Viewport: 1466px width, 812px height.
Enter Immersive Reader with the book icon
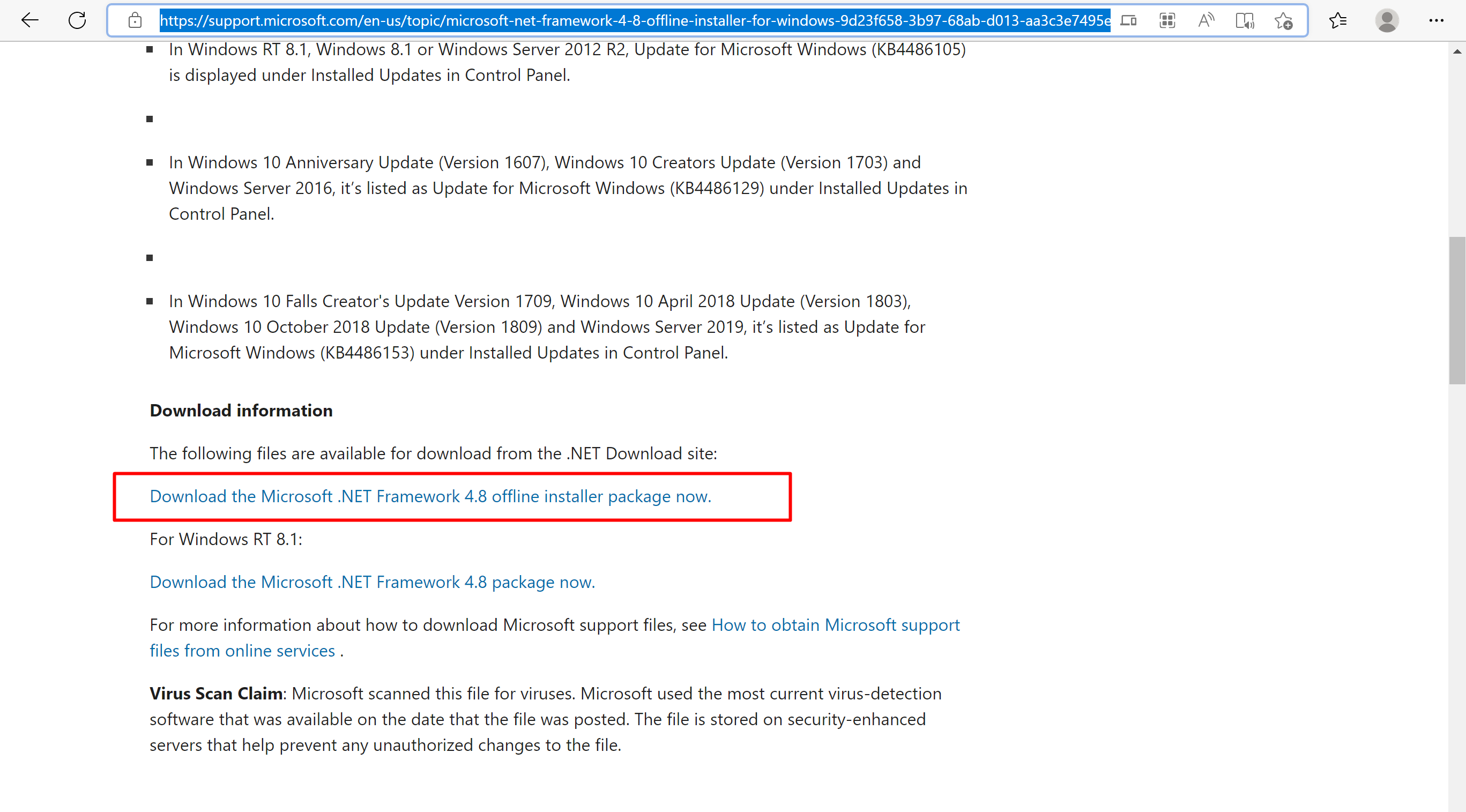1245,20
